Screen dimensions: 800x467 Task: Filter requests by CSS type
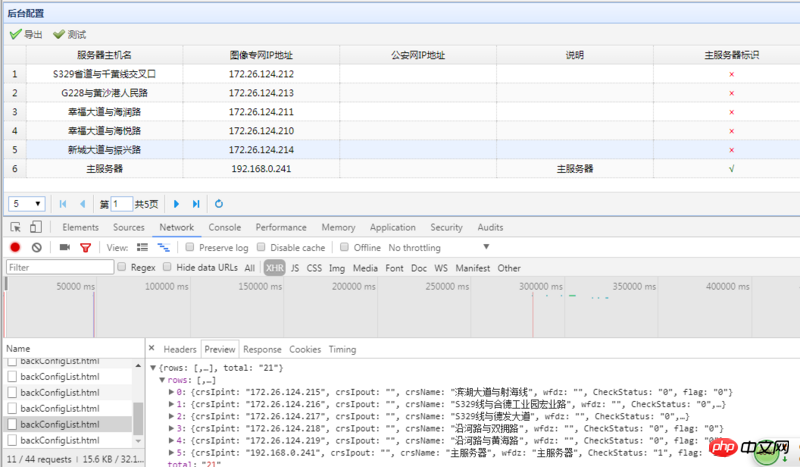pyautogui.click(x=314, y=268)
